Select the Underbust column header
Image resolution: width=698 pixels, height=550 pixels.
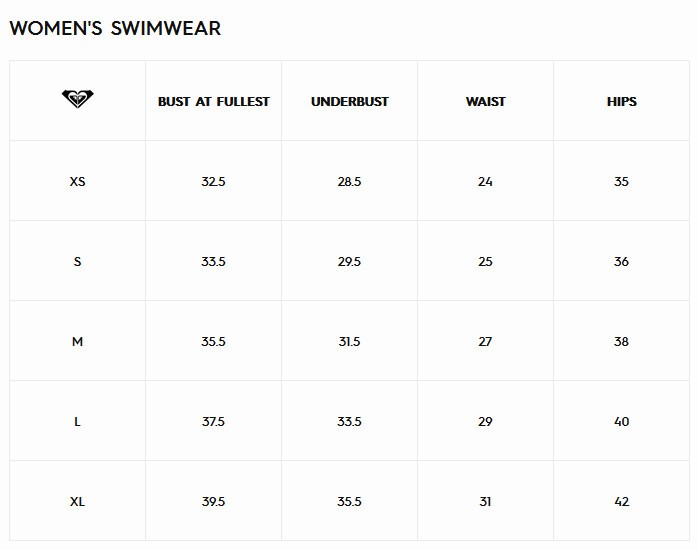point(349,102)
